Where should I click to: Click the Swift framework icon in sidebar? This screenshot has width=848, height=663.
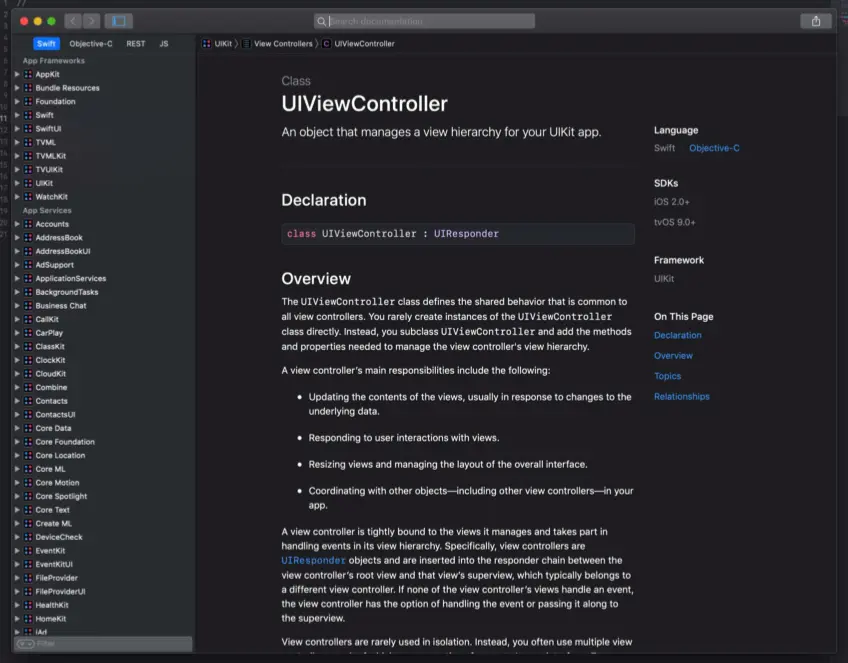(28, 115)
